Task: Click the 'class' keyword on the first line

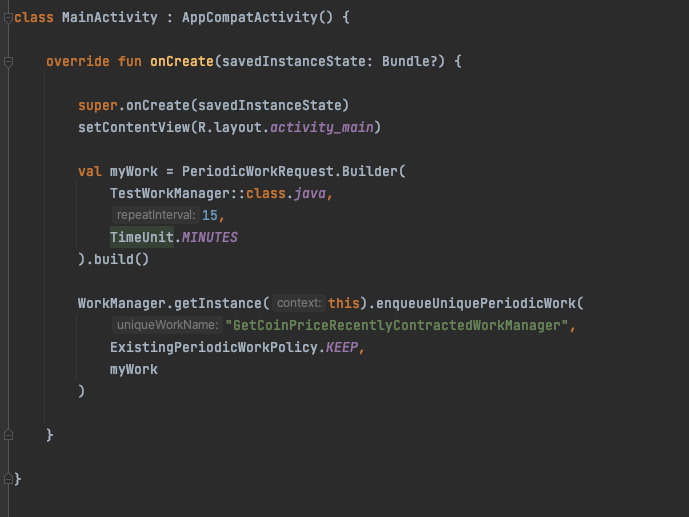Action: coord(34,18)
